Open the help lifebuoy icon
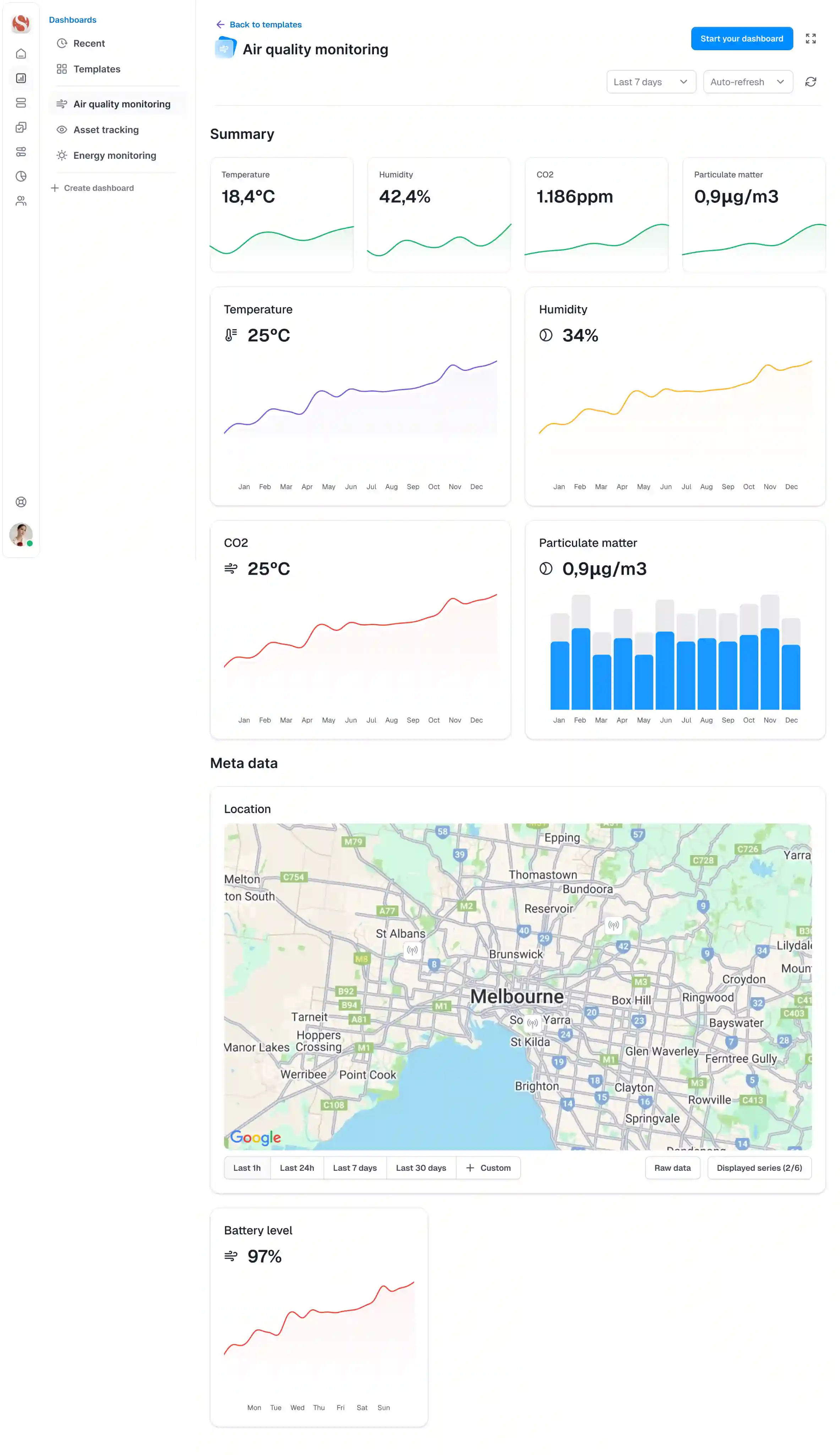 point(21,502)
